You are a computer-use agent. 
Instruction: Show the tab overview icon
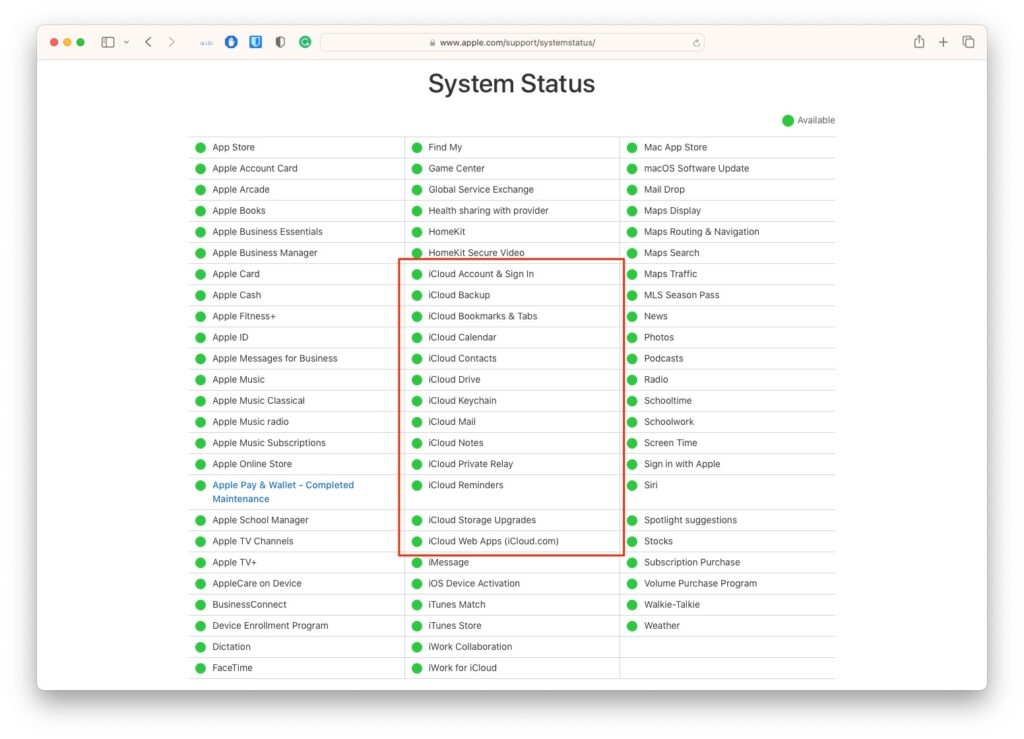tap(968, 42)
